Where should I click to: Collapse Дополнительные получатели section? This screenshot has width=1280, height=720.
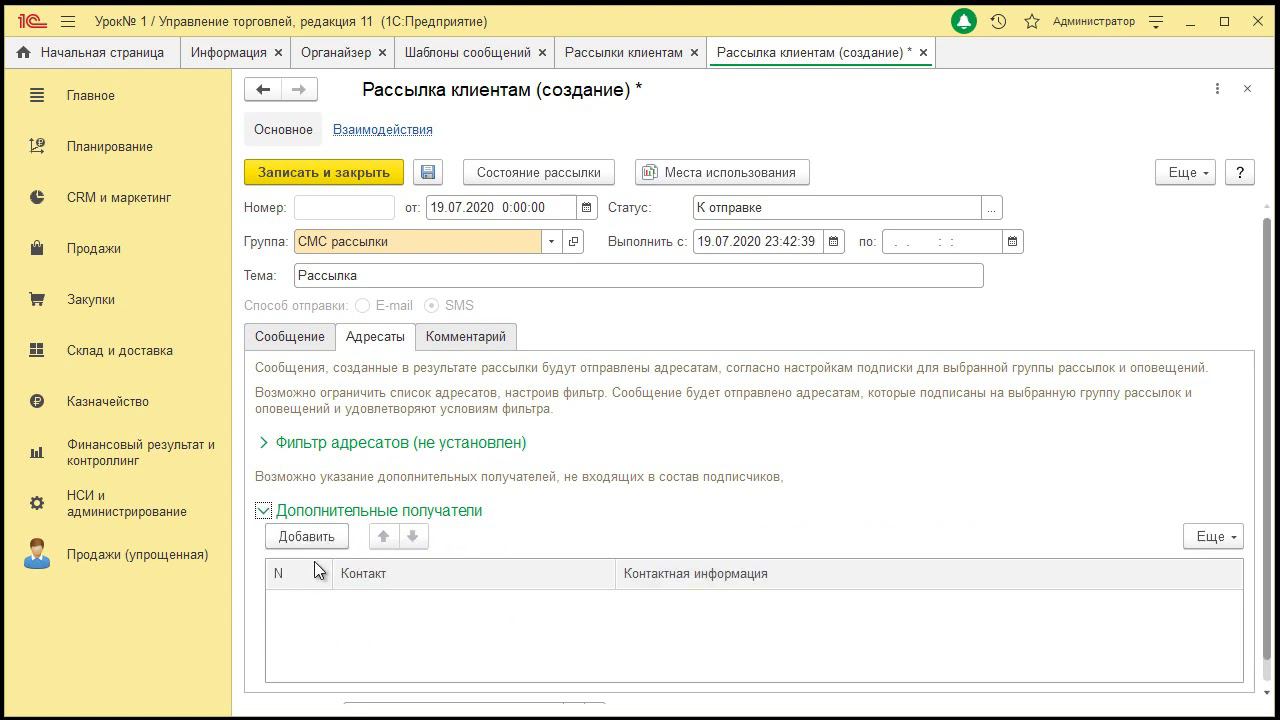[263, 511]
